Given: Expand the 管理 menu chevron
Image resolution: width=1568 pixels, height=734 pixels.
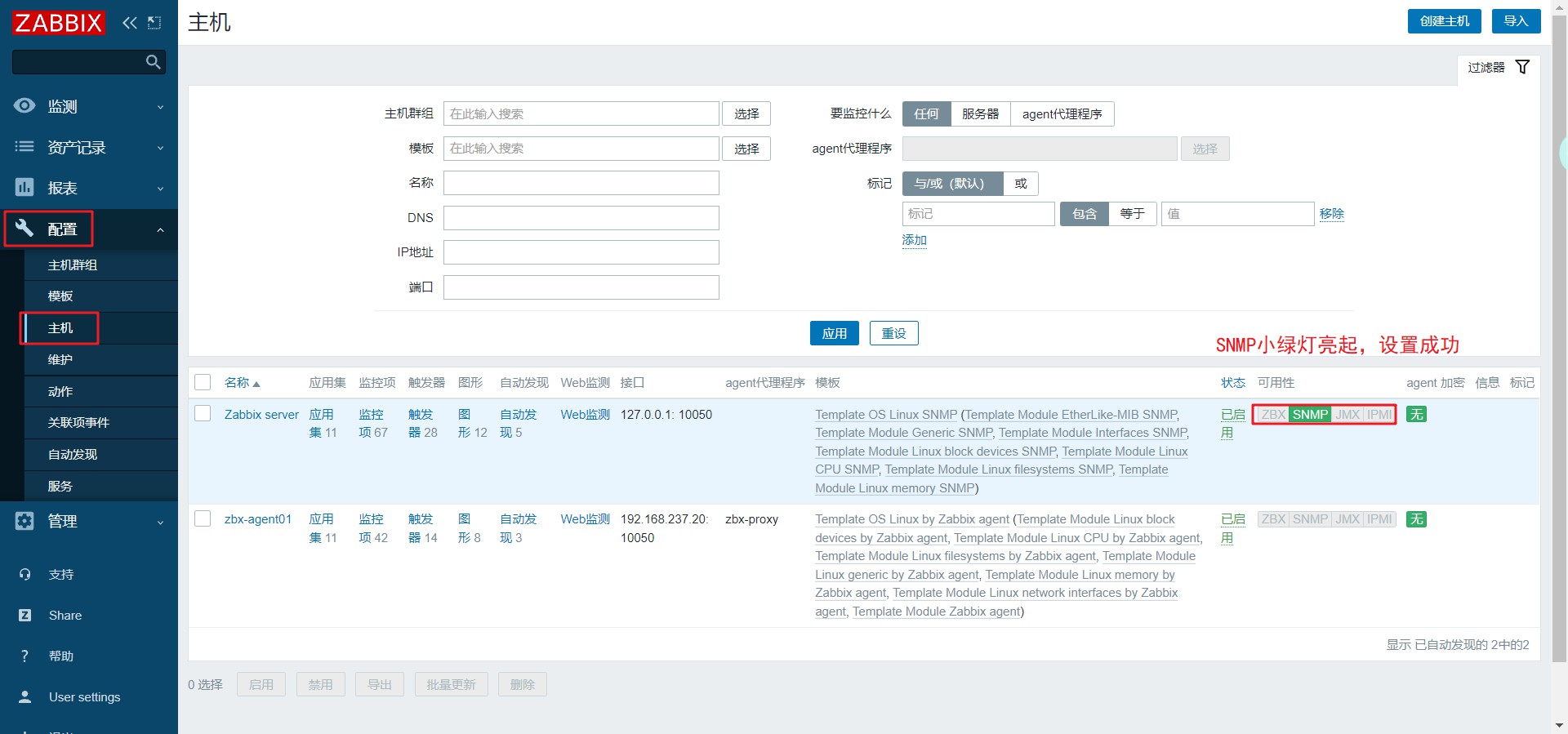Looking at the screenshot, I should 160,522.
